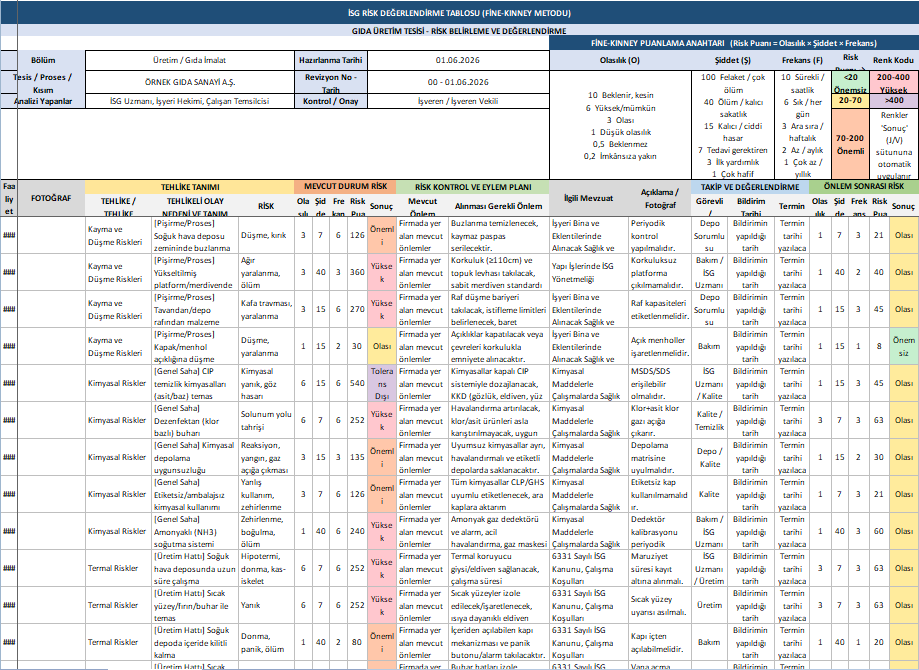919x670 pixels.
Task: Click the 'Kalite / Temizlik' responsible cell
Action: [x=709, y=420]
